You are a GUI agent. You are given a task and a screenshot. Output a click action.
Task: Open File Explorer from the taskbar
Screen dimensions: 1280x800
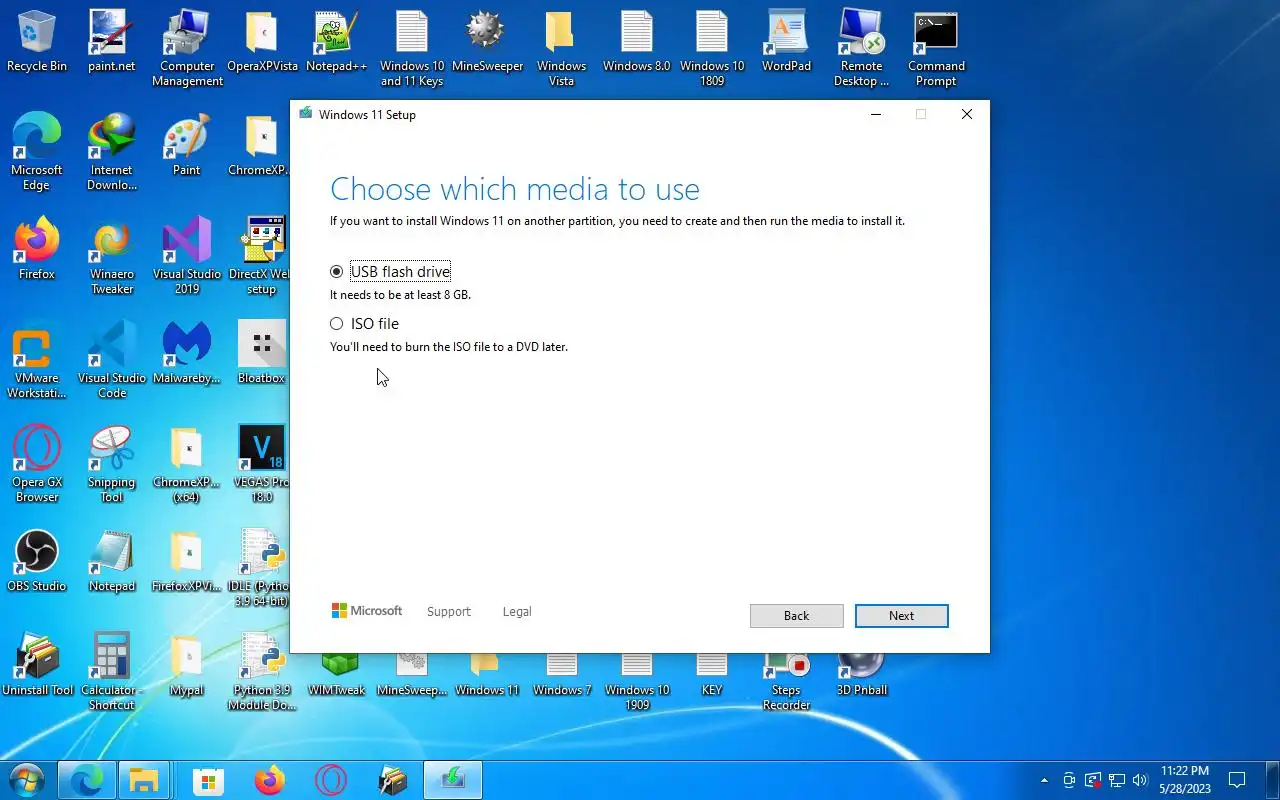(x=145, y=780)
